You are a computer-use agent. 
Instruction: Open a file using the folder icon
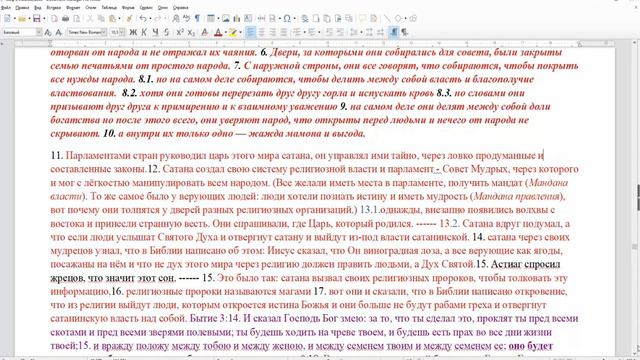coord(22,18)
